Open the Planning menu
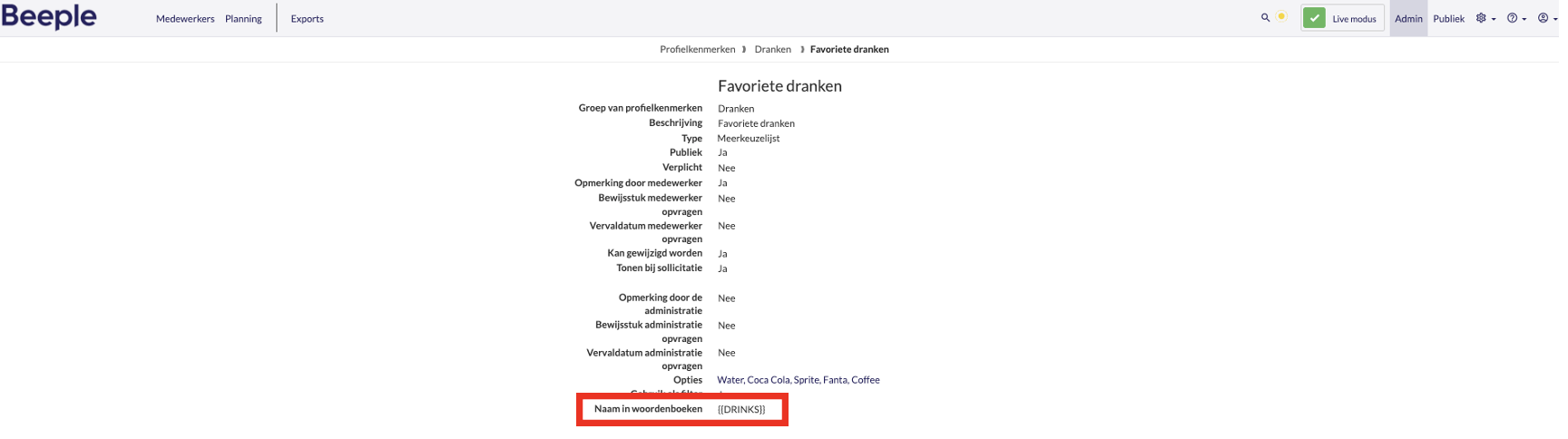Image resolution: width=1568 pixels, height=439 pixels. (243, 18)
